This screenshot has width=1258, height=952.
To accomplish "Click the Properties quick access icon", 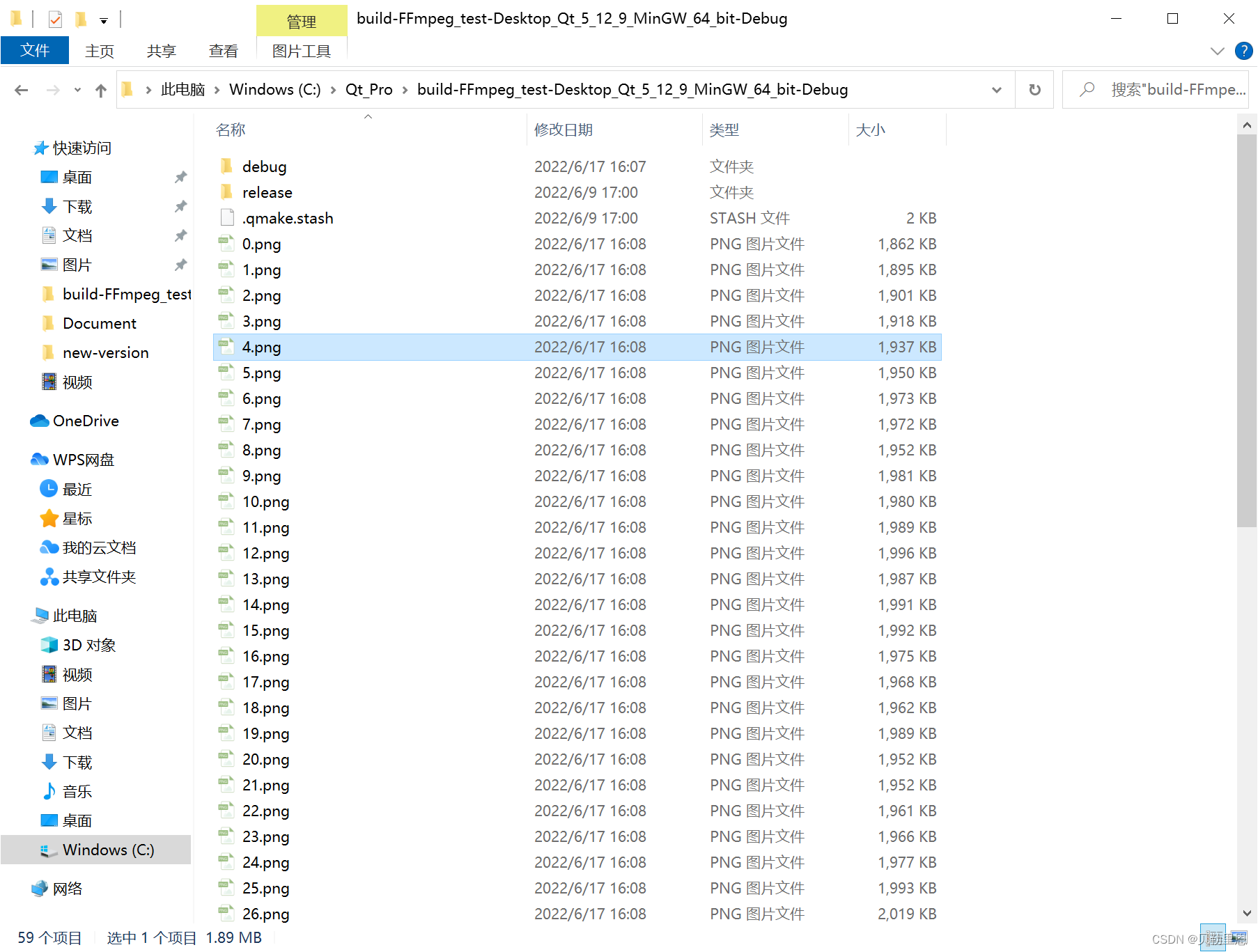I will [55, 19].
